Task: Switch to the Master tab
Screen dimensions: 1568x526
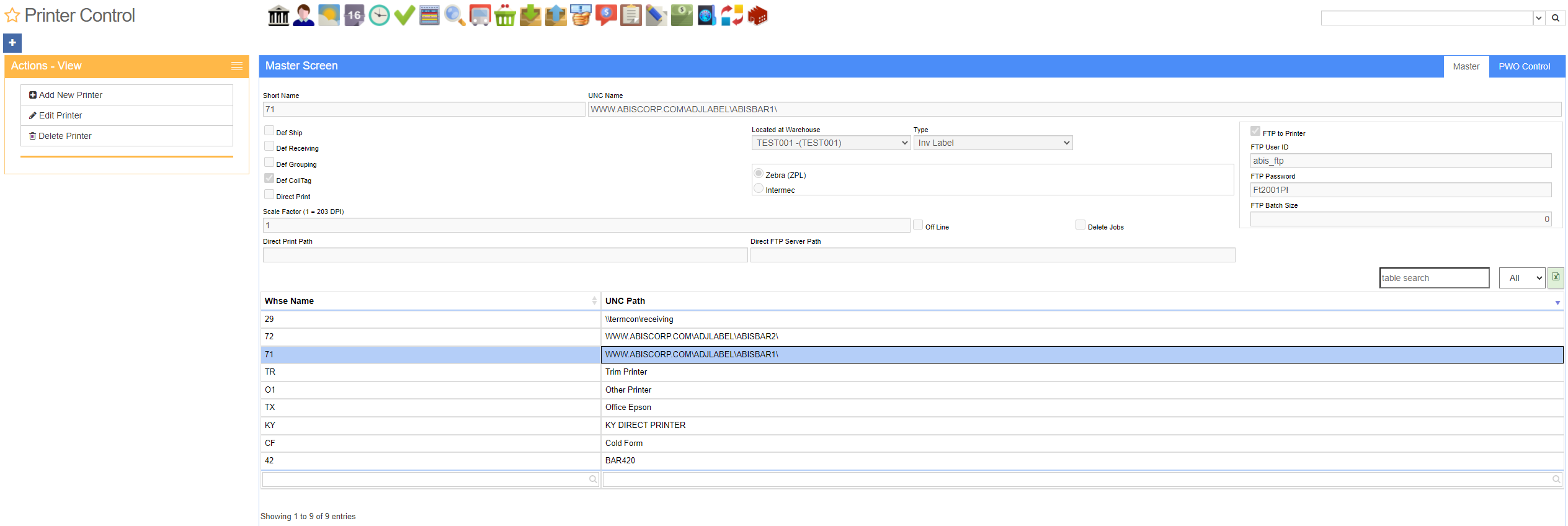Action: (x=1466, y=66)
